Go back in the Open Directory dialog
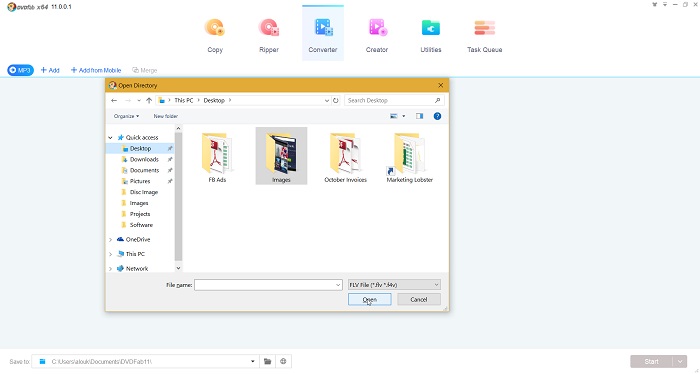This screenshot has width=700, height=374. 114,100
